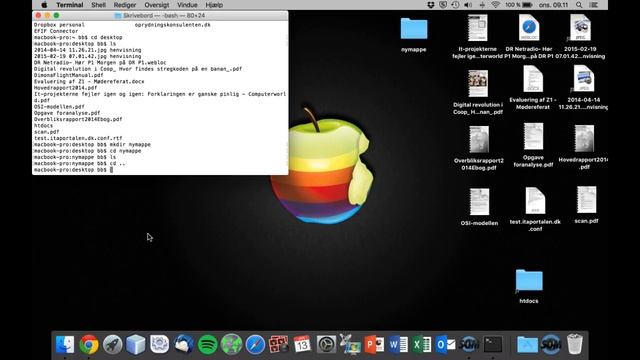Select DR Netradio webloc desktop file
Screen dimensions: 640x360
(x=529, y=37)
